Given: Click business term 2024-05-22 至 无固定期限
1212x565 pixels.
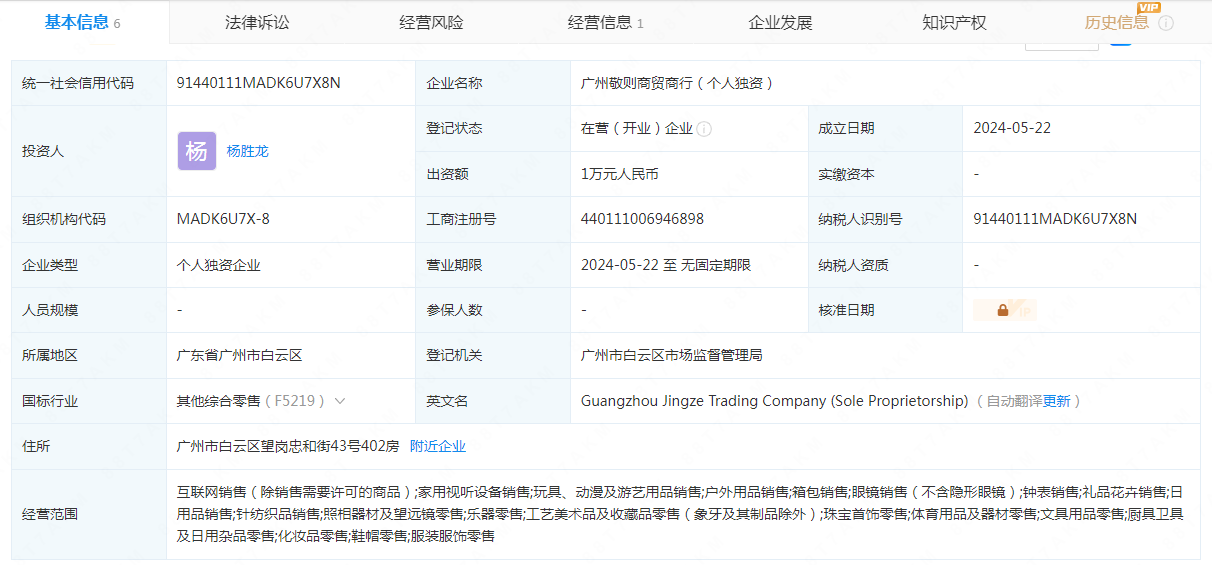Looking at the screenshot, I should click(x=666, y=265).
